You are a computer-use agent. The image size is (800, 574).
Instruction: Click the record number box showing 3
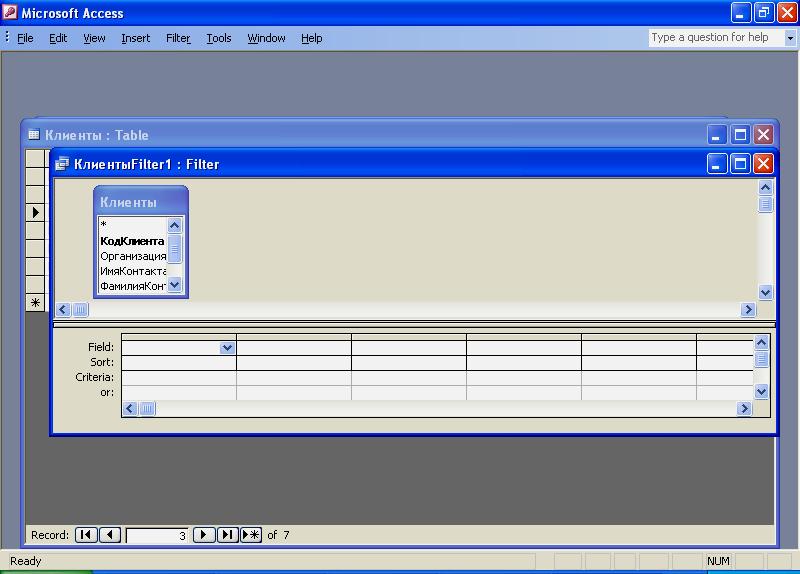157,535
